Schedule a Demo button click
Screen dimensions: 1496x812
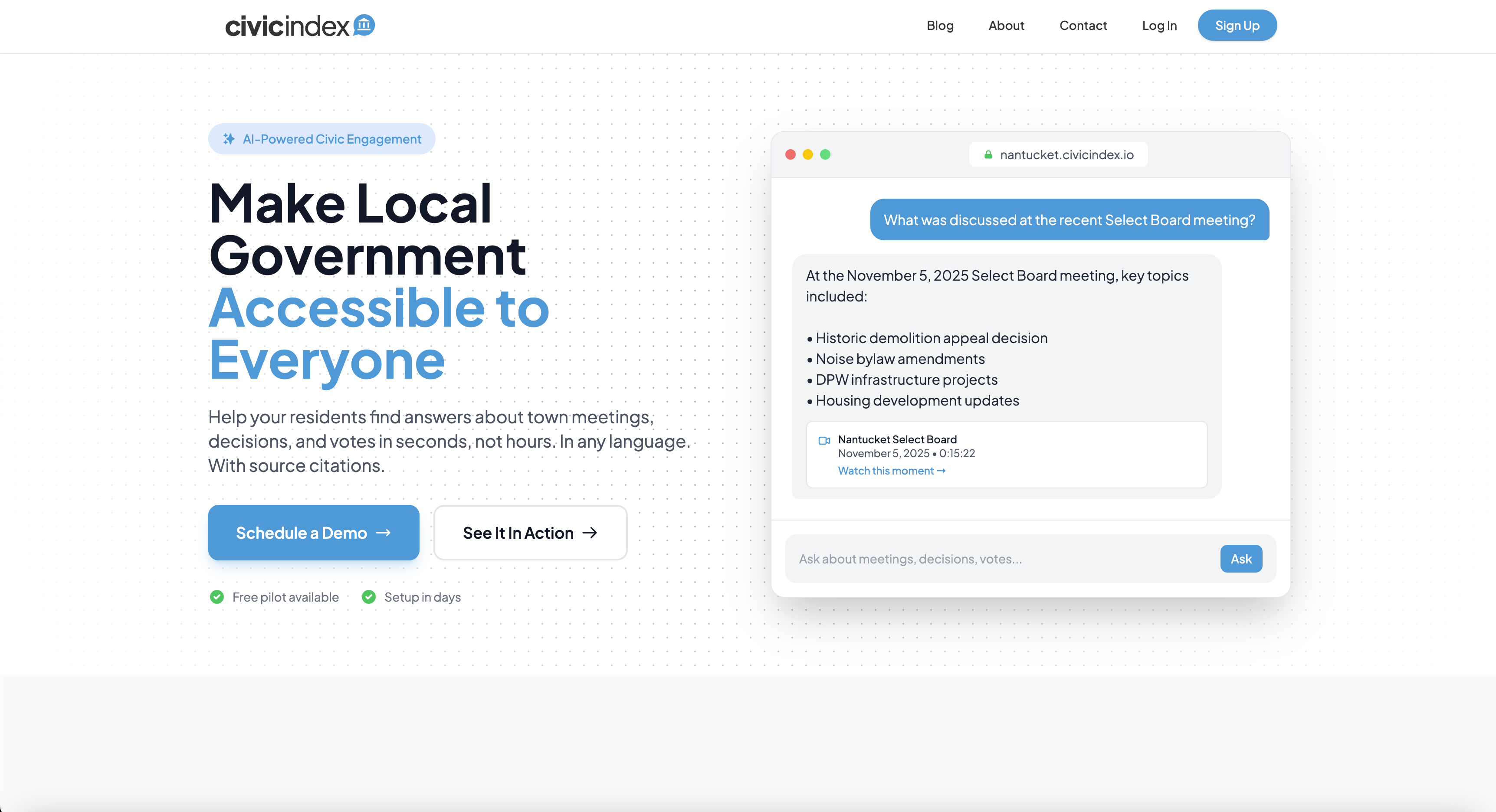[314, 532]
